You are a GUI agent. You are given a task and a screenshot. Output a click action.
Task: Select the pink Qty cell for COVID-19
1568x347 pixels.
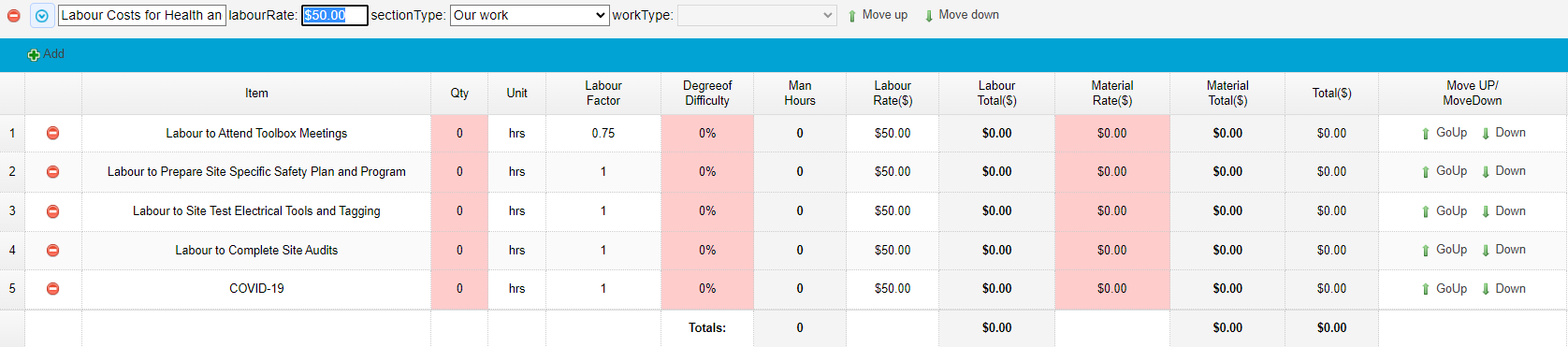pos(459,289)
